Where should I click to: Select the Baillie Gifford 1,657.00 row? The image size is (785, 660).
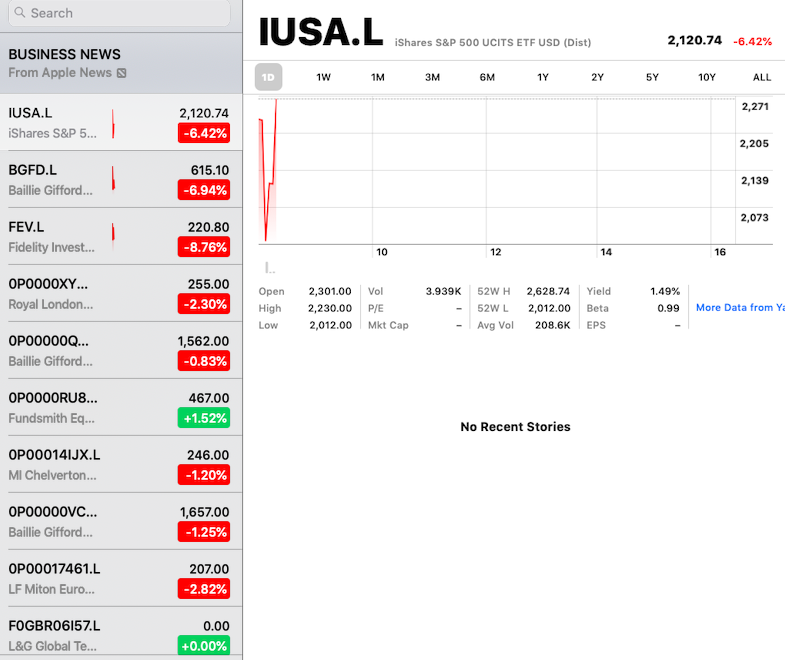coord(121,522)
